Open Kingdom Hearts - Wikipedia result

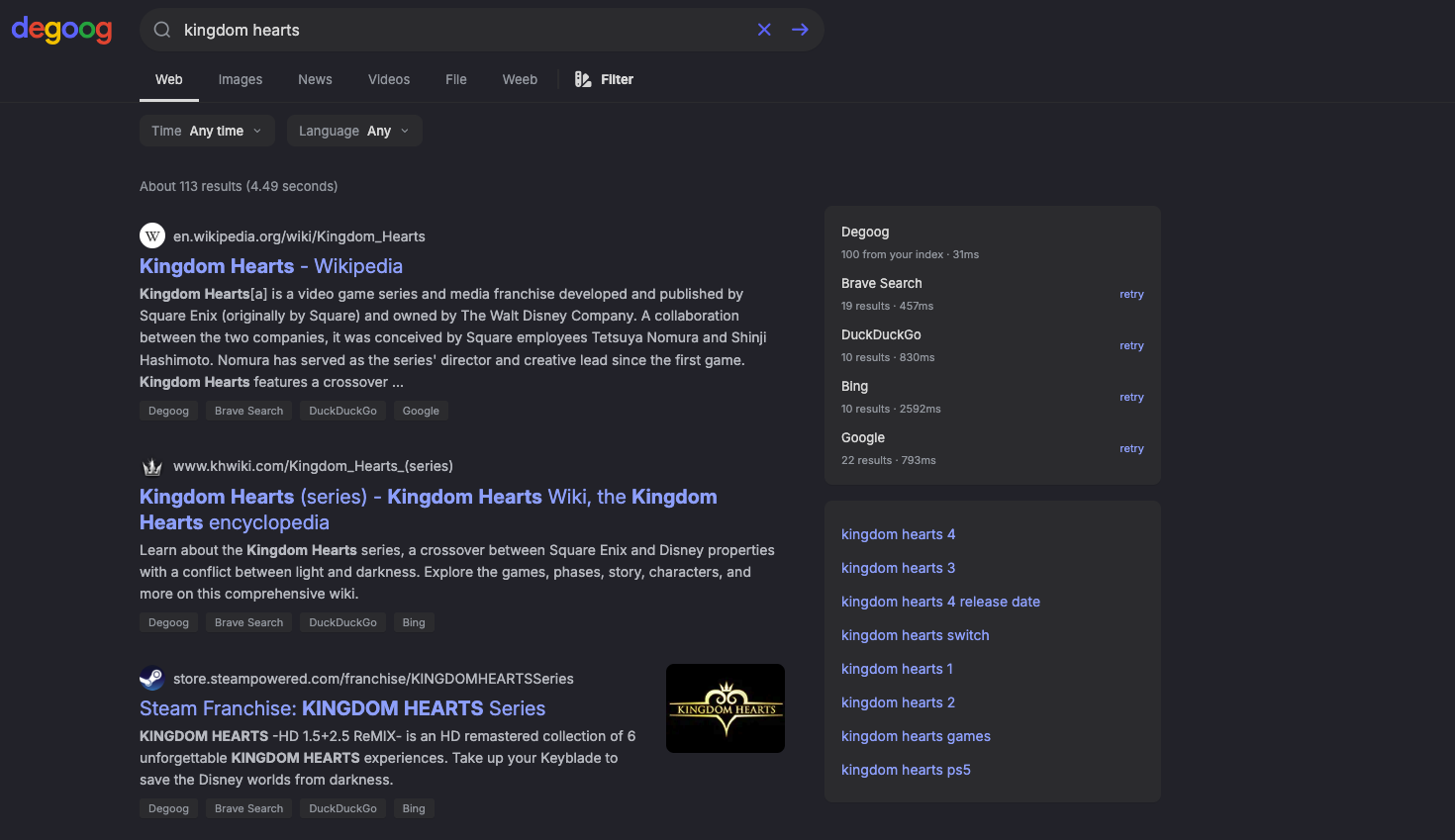tap(271, 266)
